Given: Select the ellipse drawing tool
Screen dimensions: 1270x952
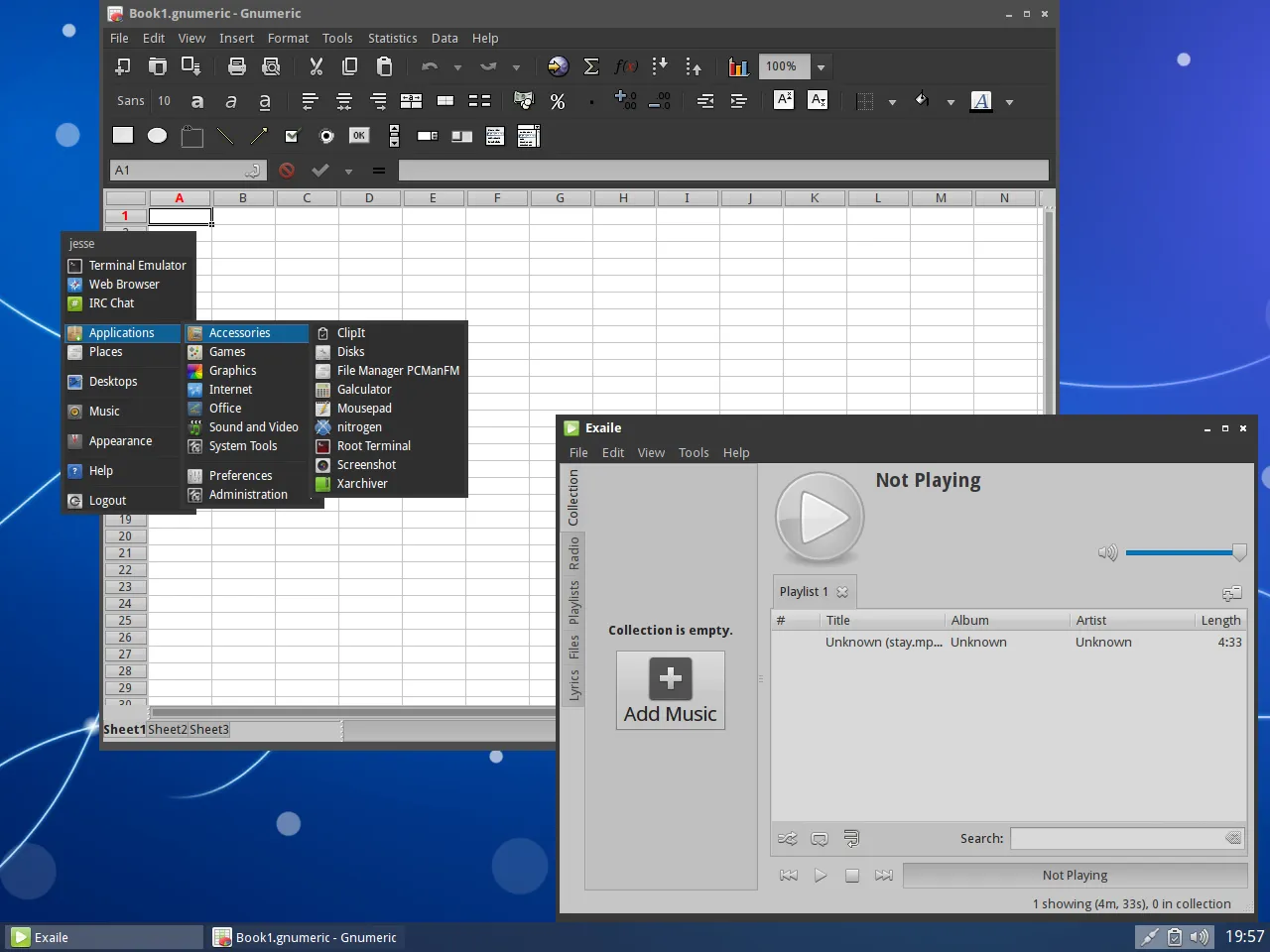Looking at the screenshot, I should [157, 136].
